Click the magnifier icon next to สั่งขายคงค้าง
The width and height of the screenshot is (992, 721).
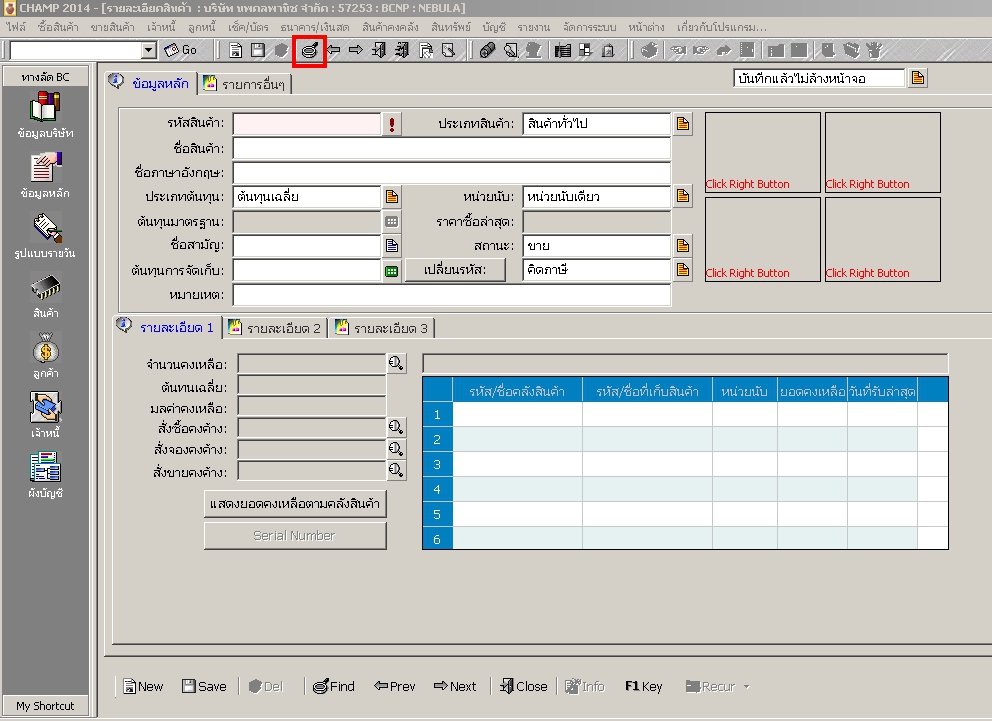click(396, 470)
